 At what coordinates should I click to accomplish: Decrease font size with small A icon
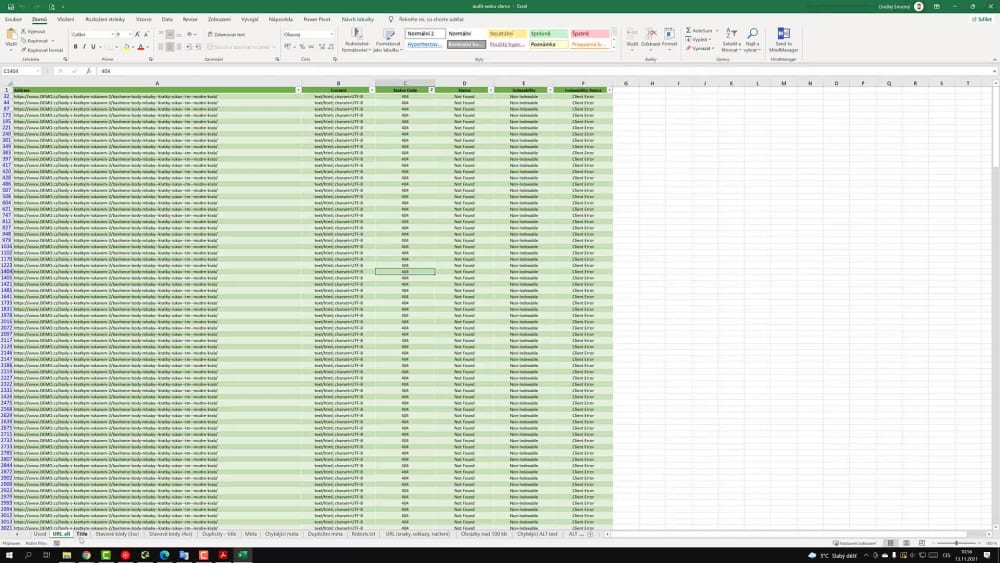(x=146, y=34)
